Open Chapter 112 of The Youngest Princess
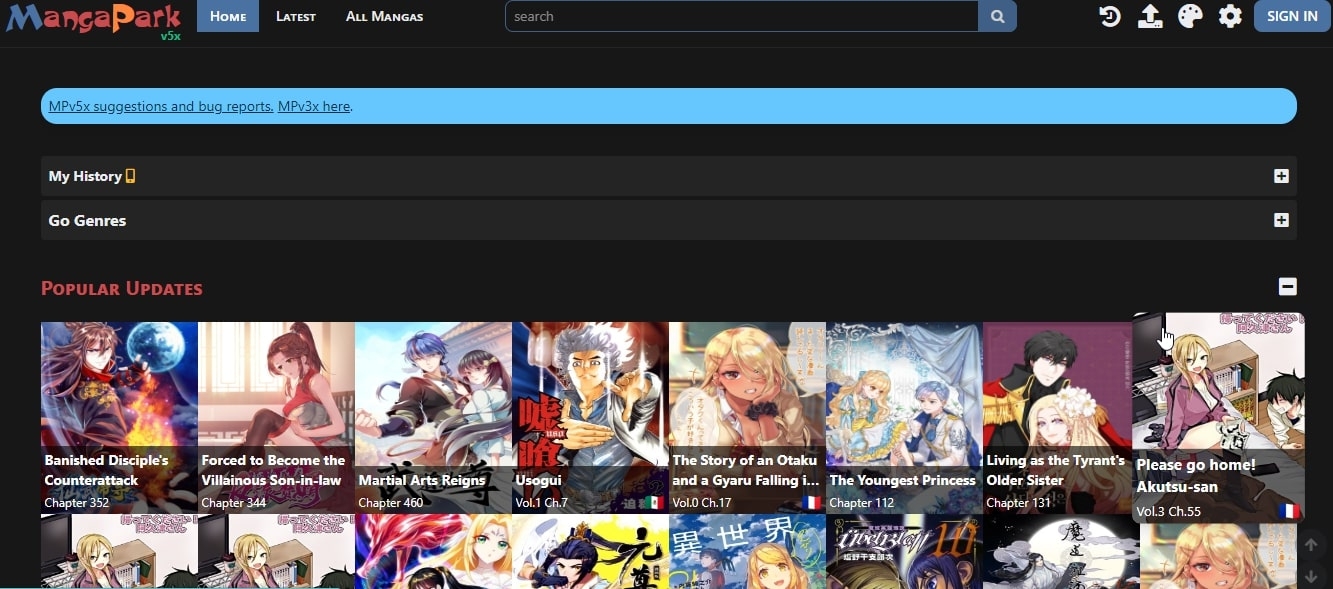This screenshot has width=1333, height=589. (862, 503)
